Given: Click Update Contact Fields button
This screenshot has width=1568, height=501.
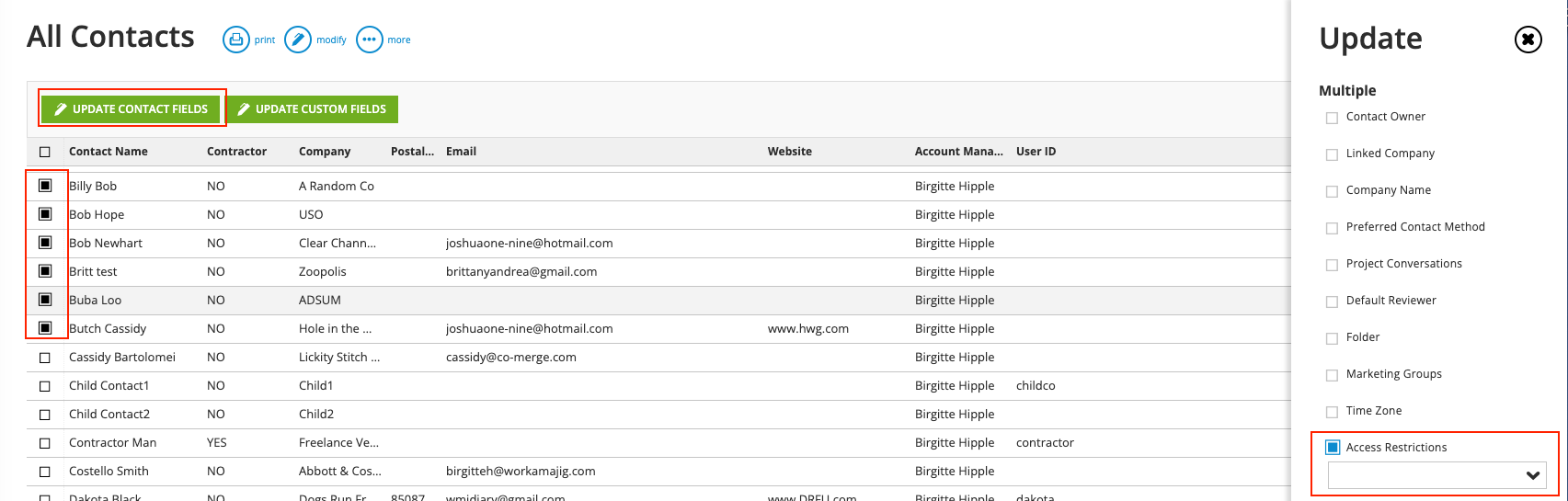Looking at the screenshot, I should point(132,108).
